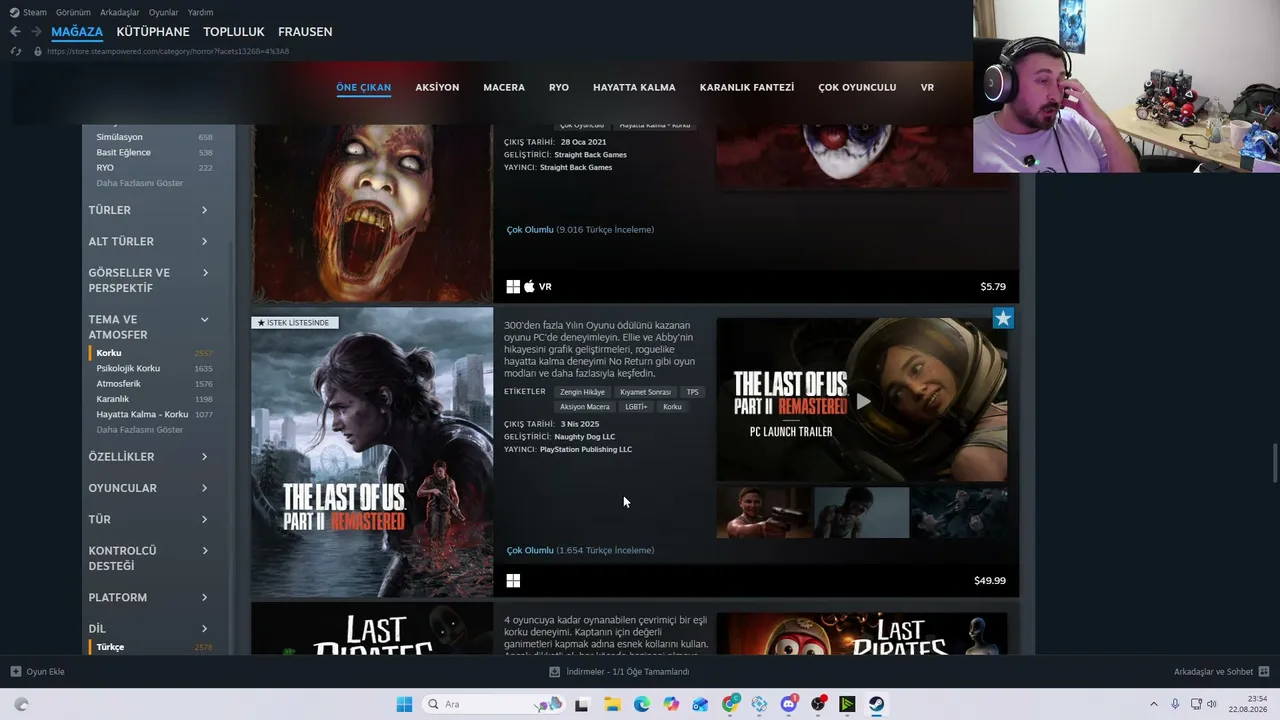Expand the ALT TÜRLER filter section

(149, 241)
